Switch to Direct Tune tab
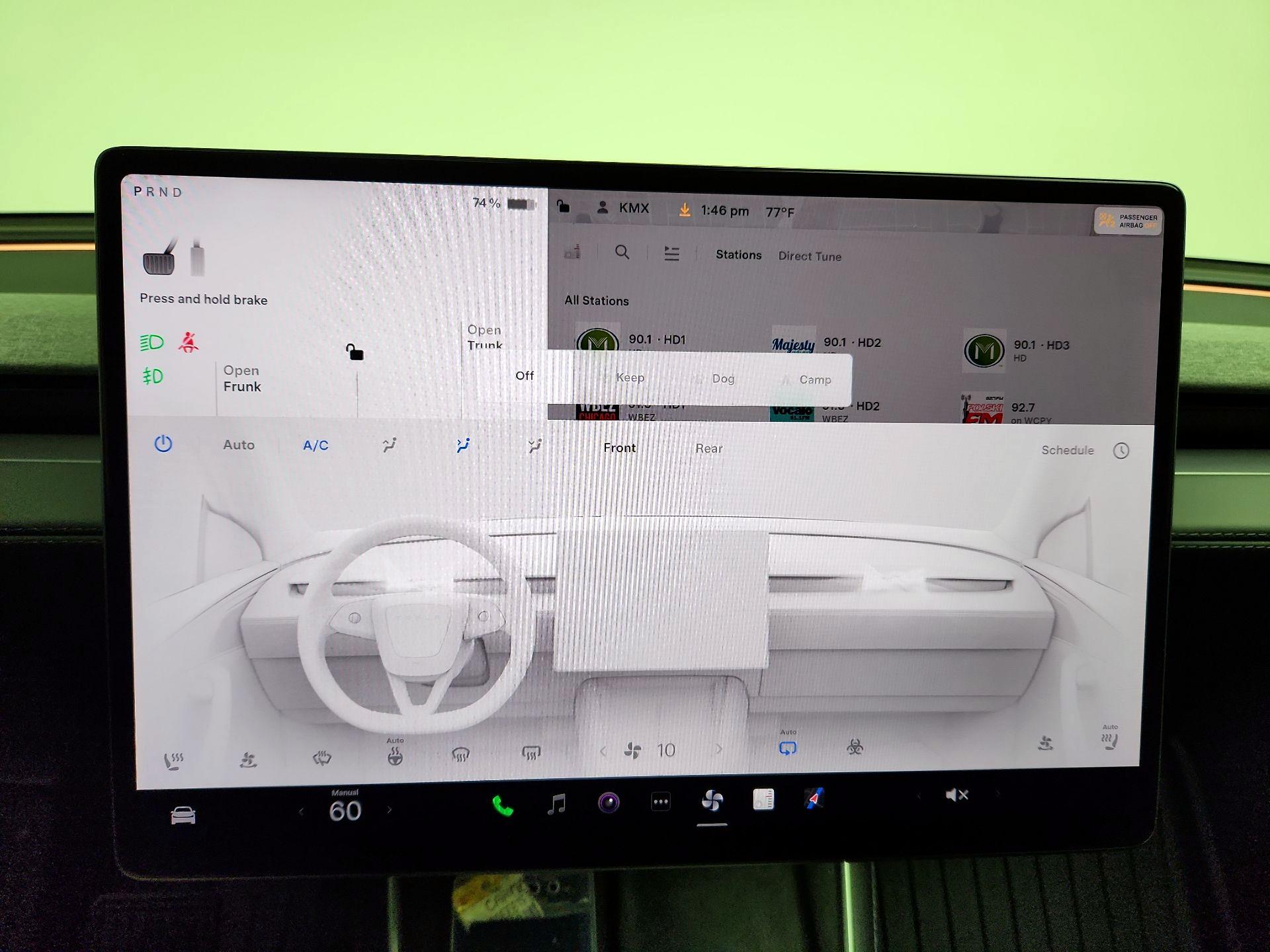The image size is (1270, 952). [810, 256]
